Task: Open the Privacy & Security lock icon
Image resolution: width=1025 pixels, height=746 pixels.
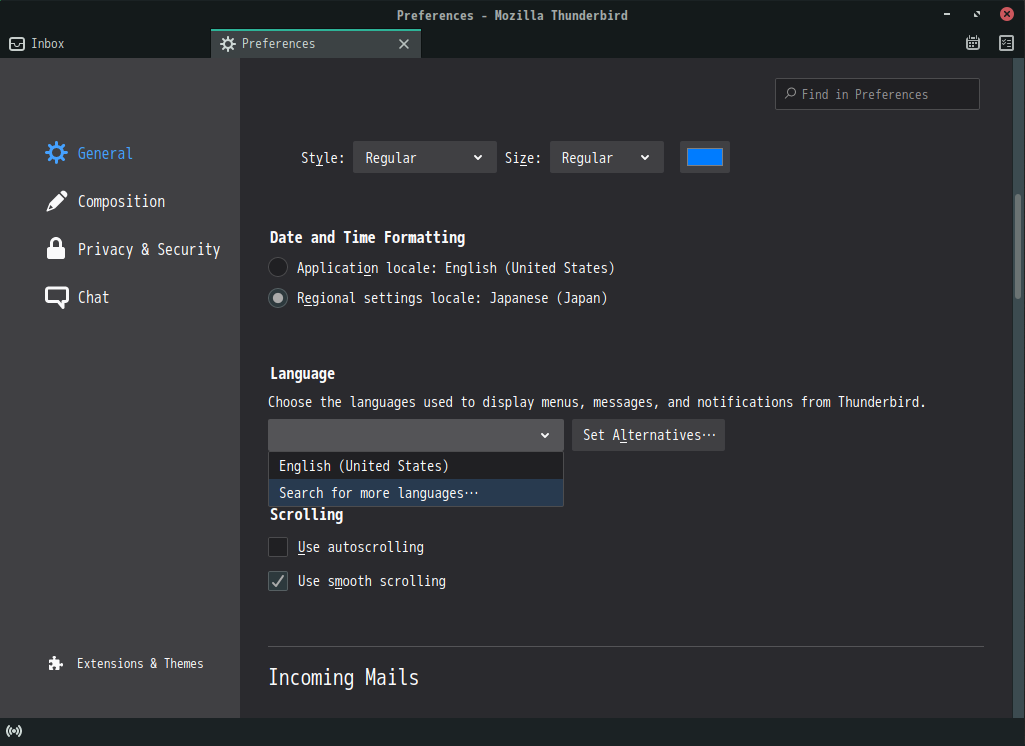Action: (56, 249)
